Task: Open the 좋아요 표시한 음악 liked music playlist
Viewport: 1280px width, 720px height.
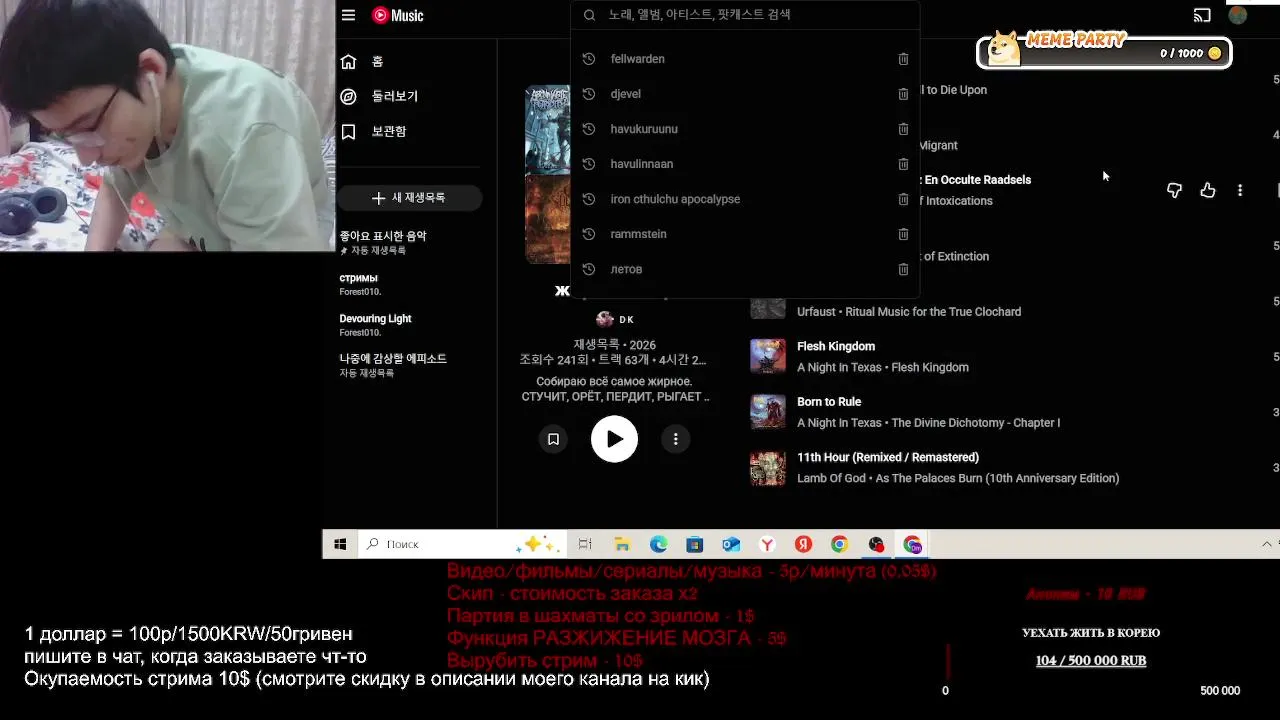Action: pyautogui.click(x=383, y=242)
